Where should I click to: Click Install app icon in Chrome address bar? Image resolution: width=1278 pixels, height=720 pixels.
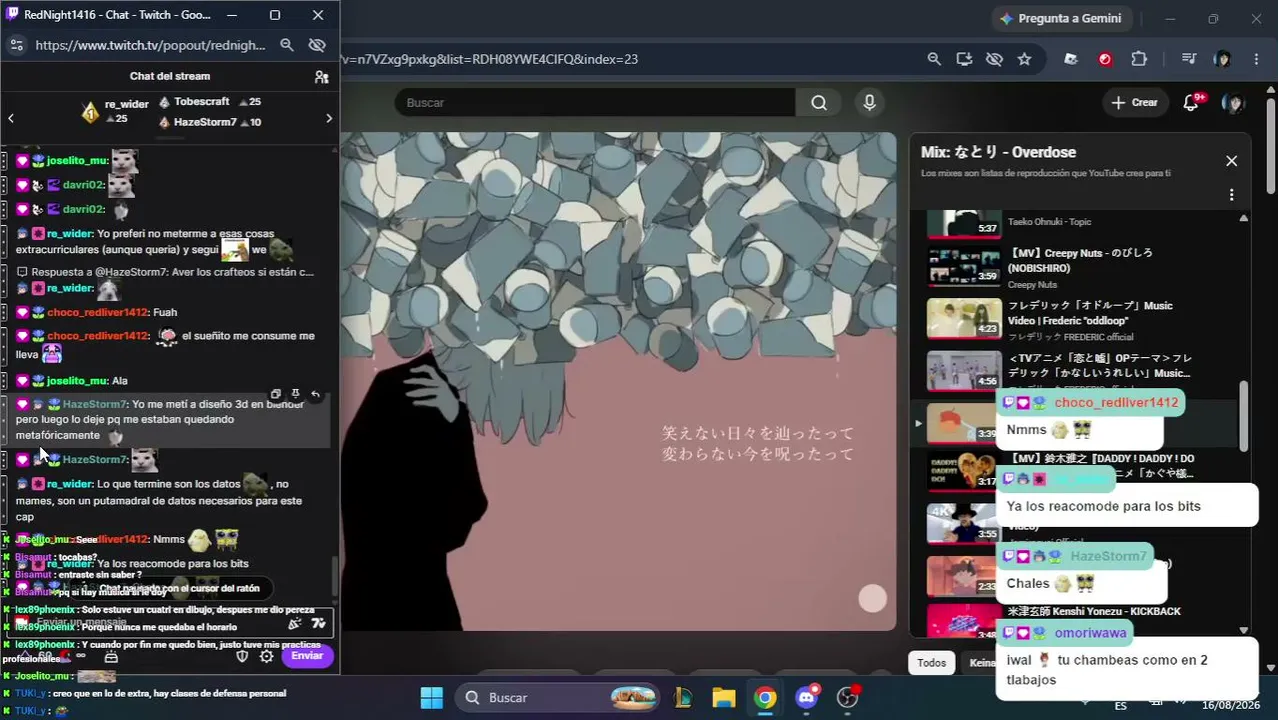(x=964, y=59)
